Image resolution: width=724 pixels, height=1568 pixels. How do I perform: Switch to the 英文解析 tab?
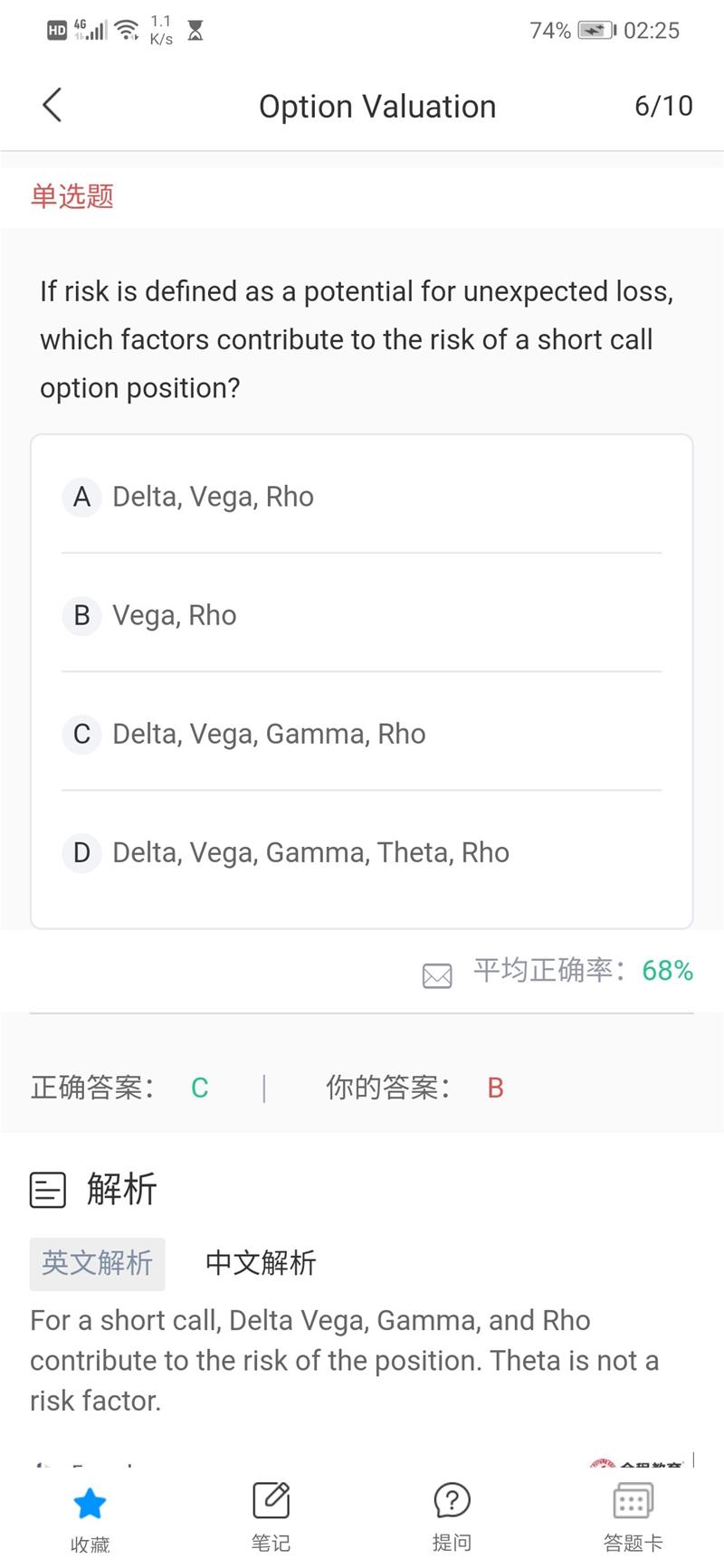tap(97, 1263)
